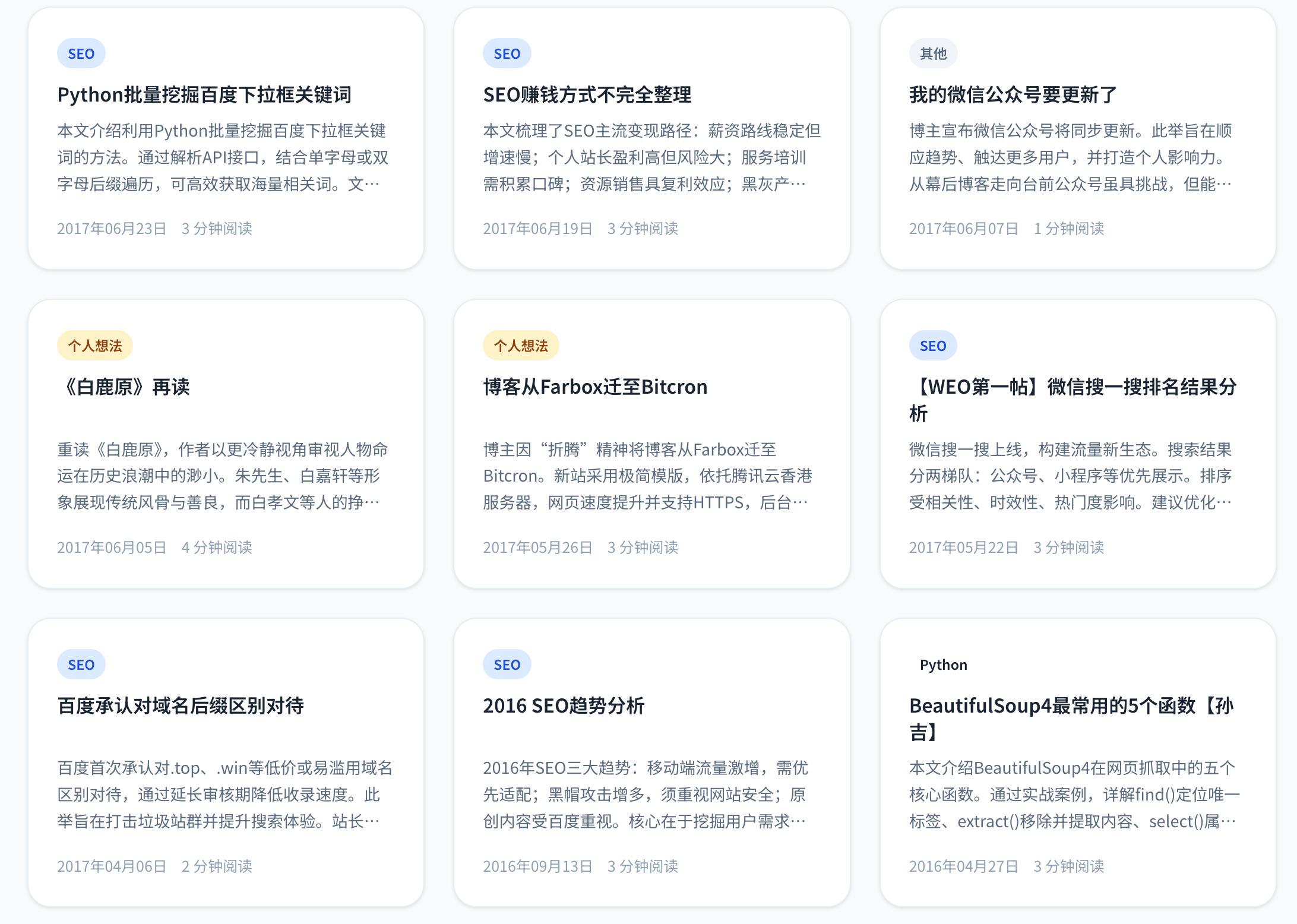Select the Python category label

click(944, 664)
